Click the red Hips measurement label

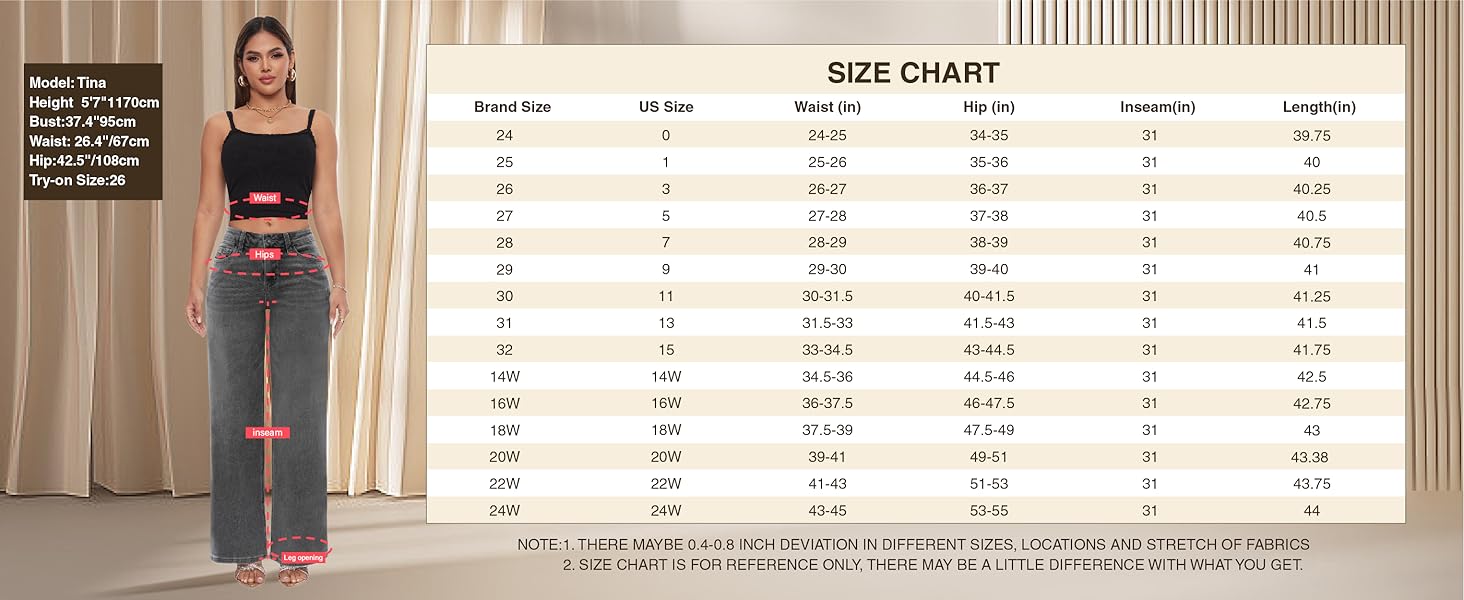click(x=264, y=255)
